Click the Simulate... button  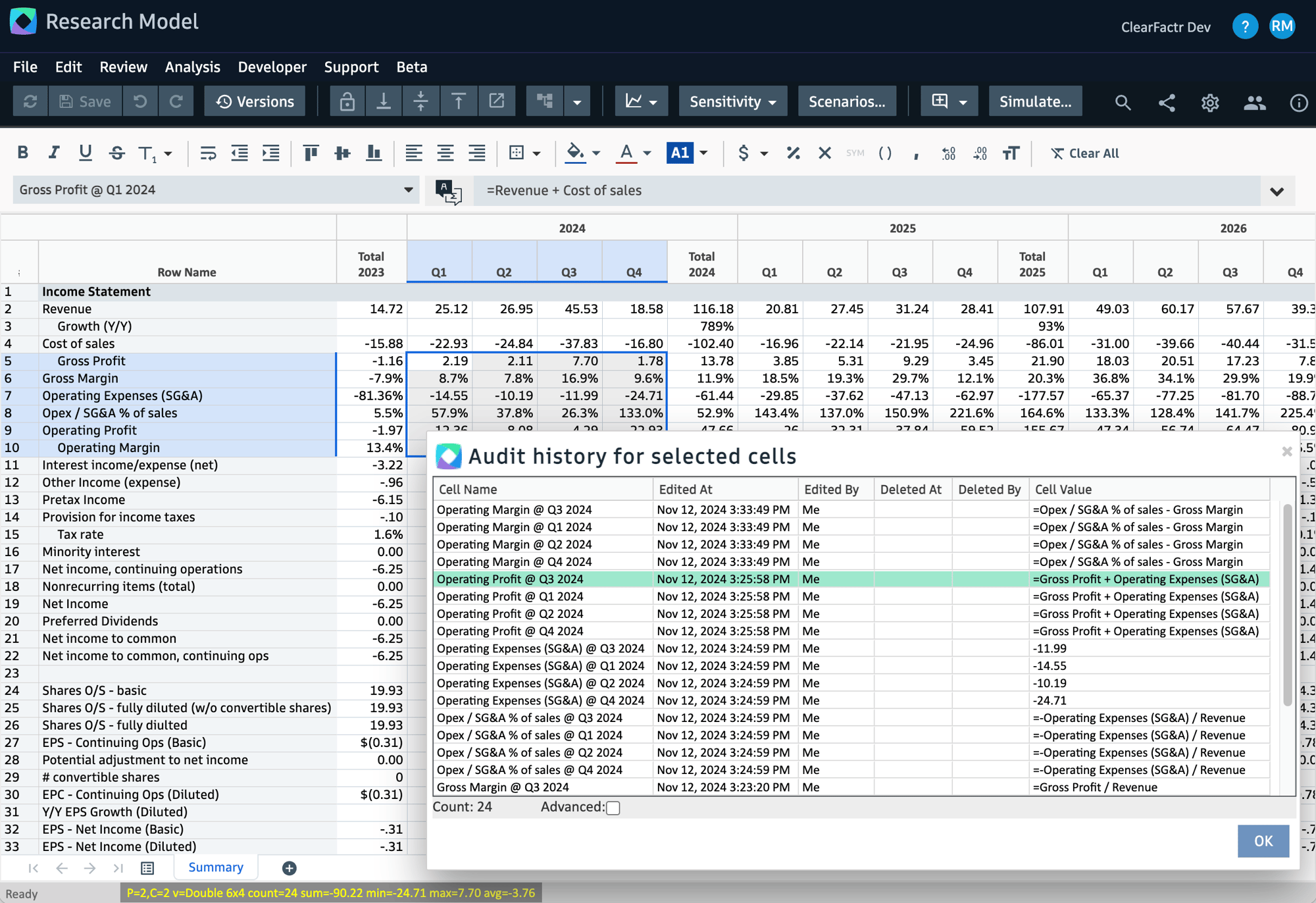point(1035,101)
